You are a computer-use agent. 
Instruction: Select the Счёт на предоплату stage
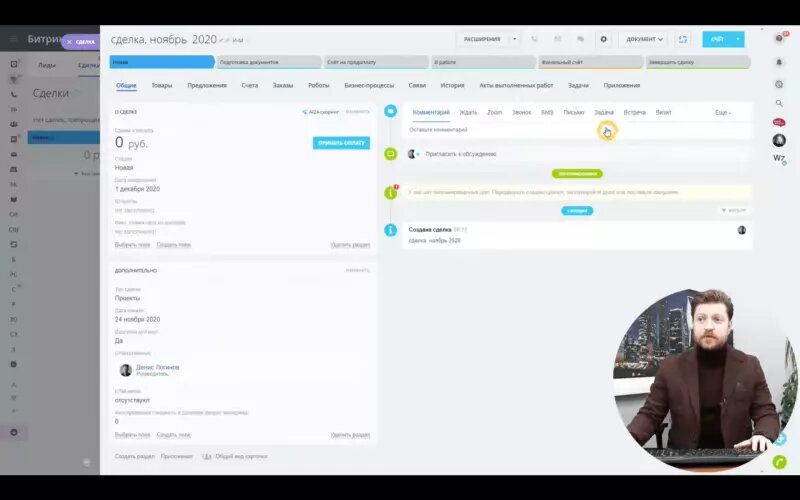(x=377, y=62)
